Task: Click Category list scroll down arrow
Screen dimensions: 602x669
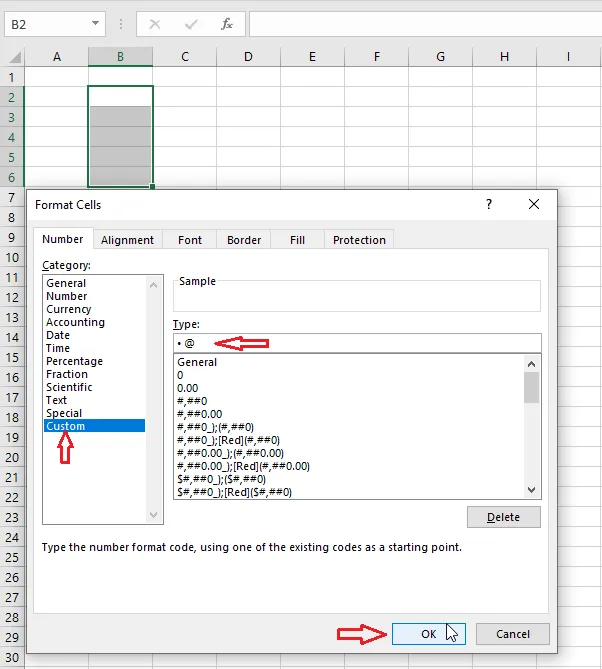Action: 154,515
